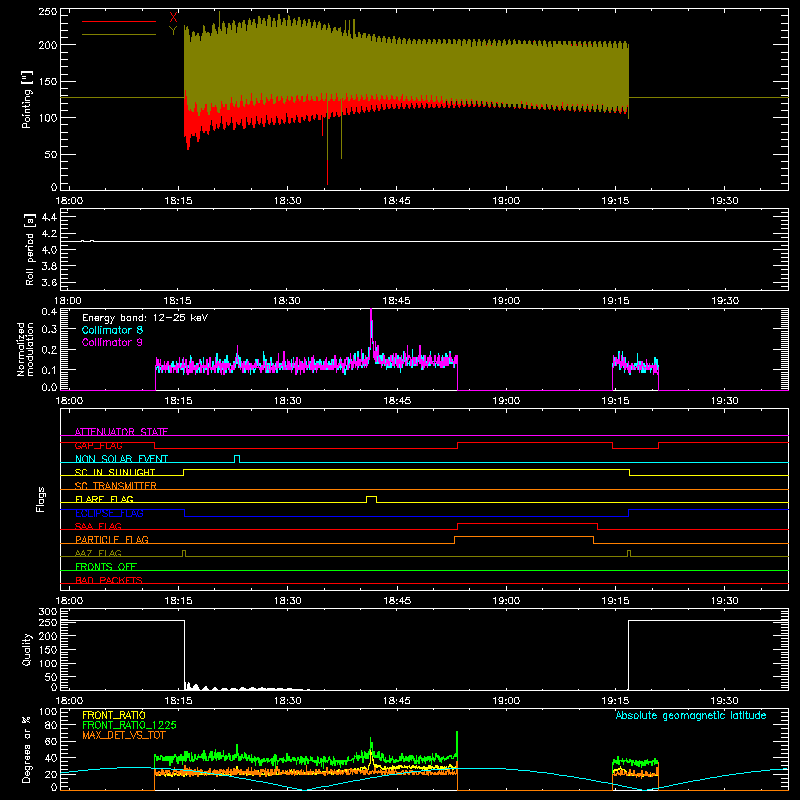
Task: Click the A4Z_FLAG pulse near 19:17
Action: point(629,553)
